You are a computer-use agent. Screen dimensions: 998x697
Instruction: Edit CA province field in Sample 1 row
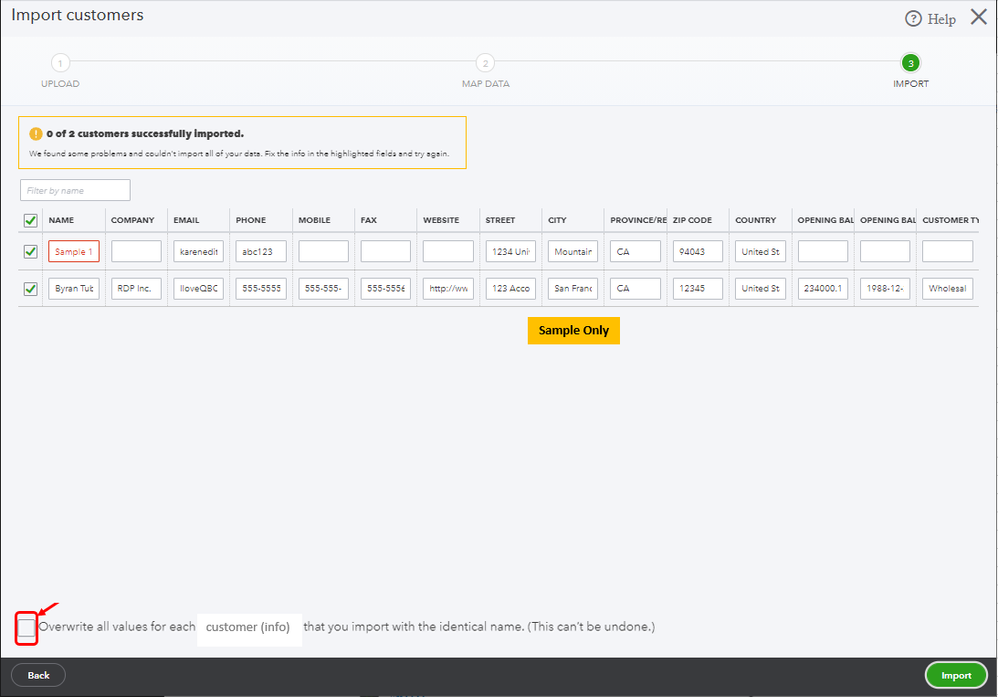pos(635,251)
